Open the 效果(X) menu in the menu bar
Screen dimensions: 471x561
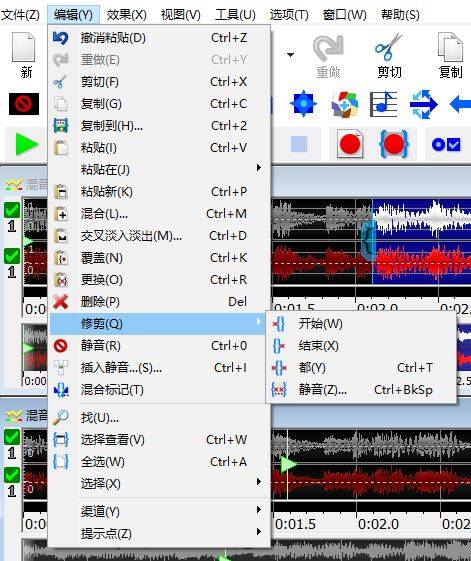(x=127, y=15)
